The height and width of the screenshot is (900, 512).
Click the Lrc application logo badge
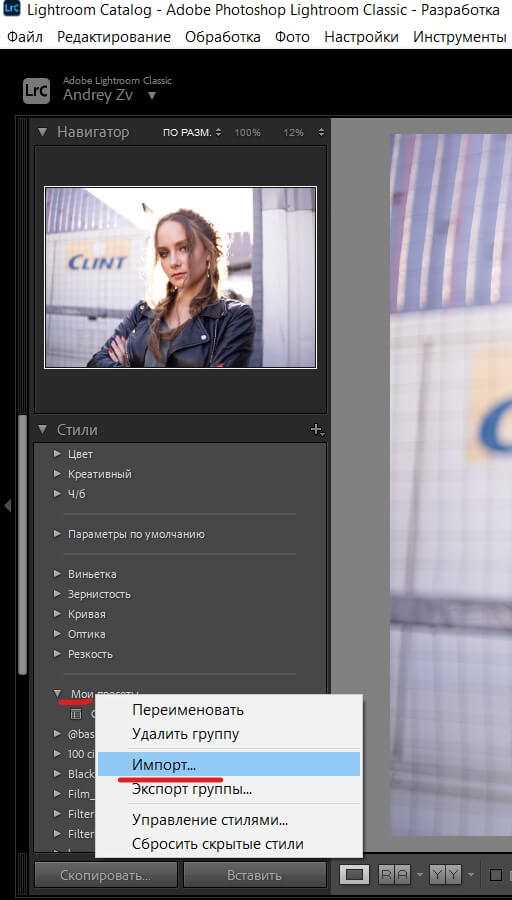tap(37, 90)
